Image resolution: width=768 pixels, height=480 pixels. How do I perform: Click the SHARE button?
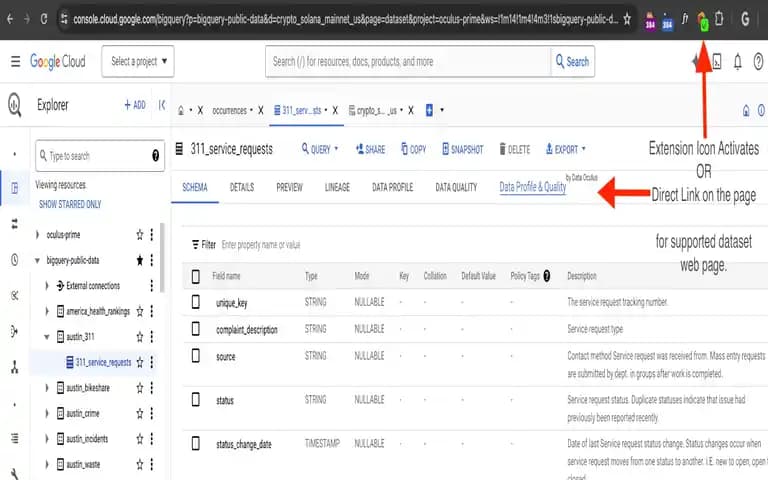[370, 149]
